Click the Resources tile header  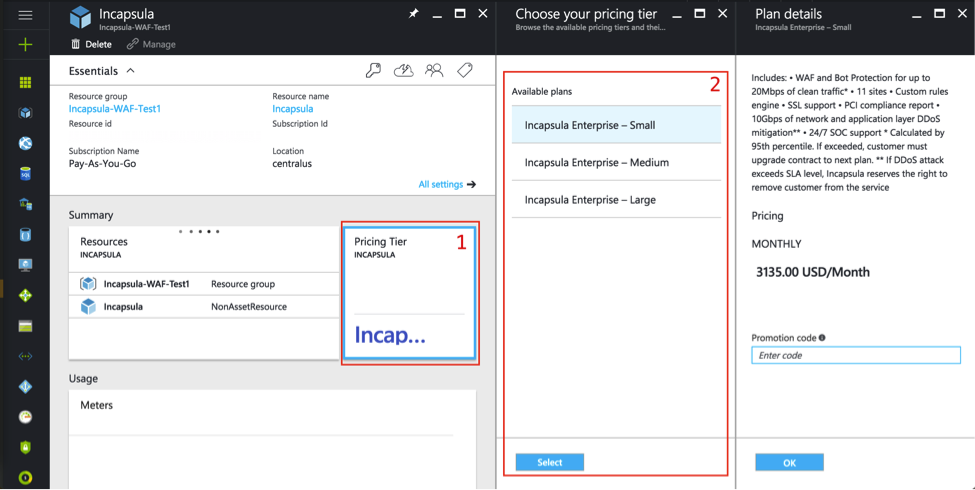[203, 247]
